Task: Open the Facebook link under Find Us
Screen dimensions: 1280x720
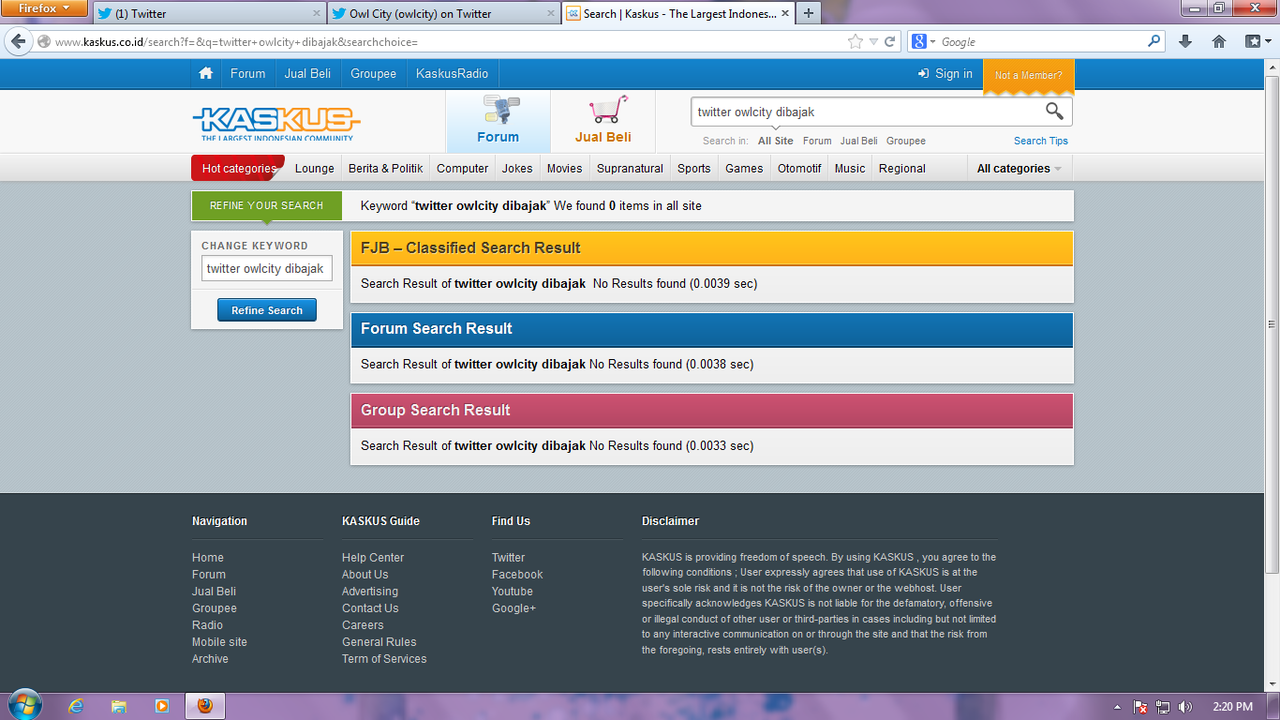Action: click(x=517, y=575)
